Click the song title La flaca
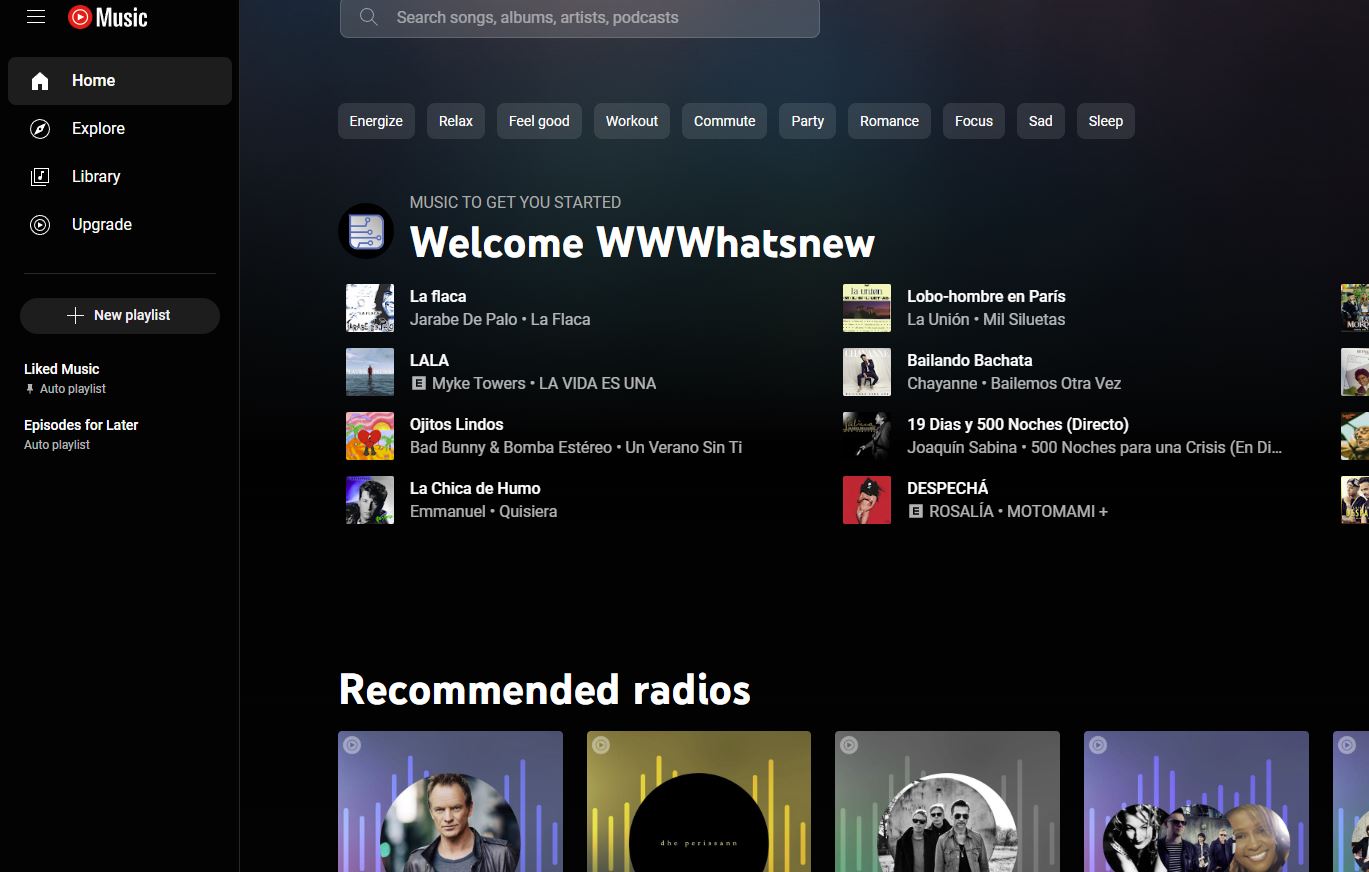 438,296
